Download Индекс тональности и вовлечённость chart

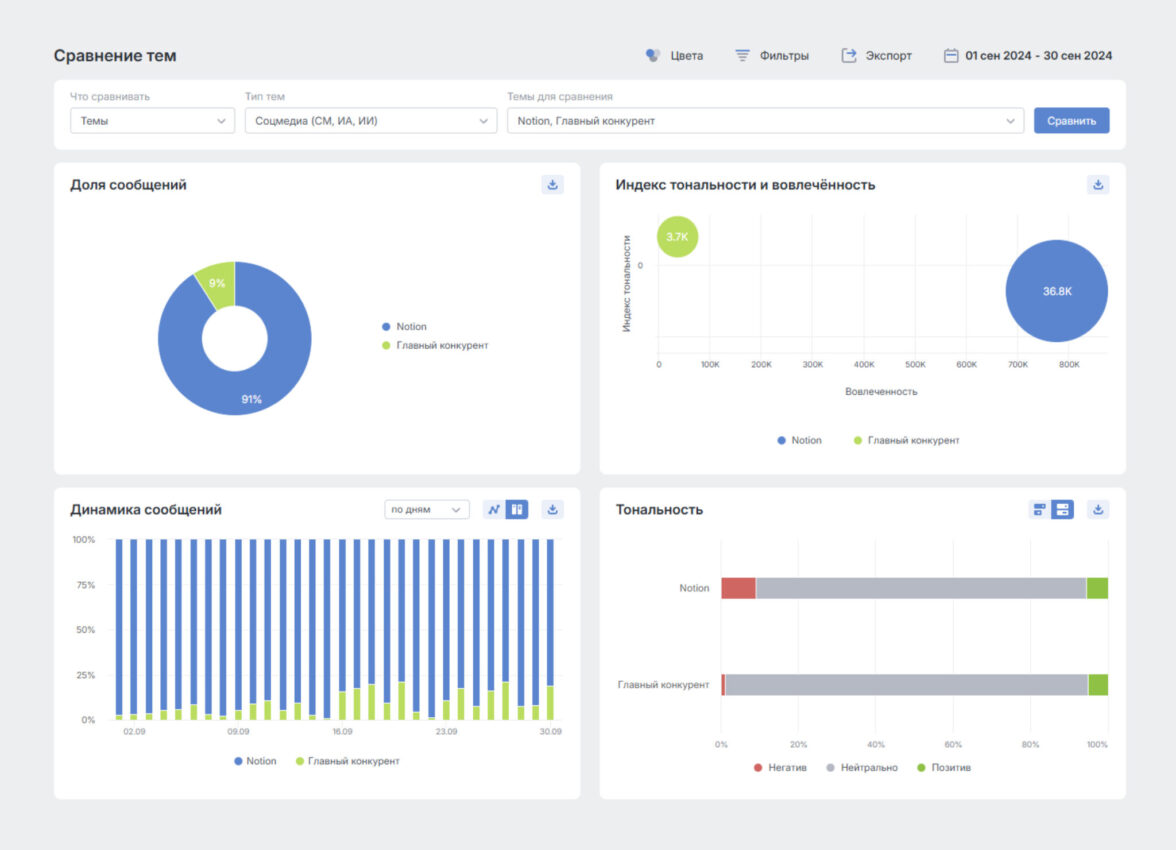[x=1098, y=185]
